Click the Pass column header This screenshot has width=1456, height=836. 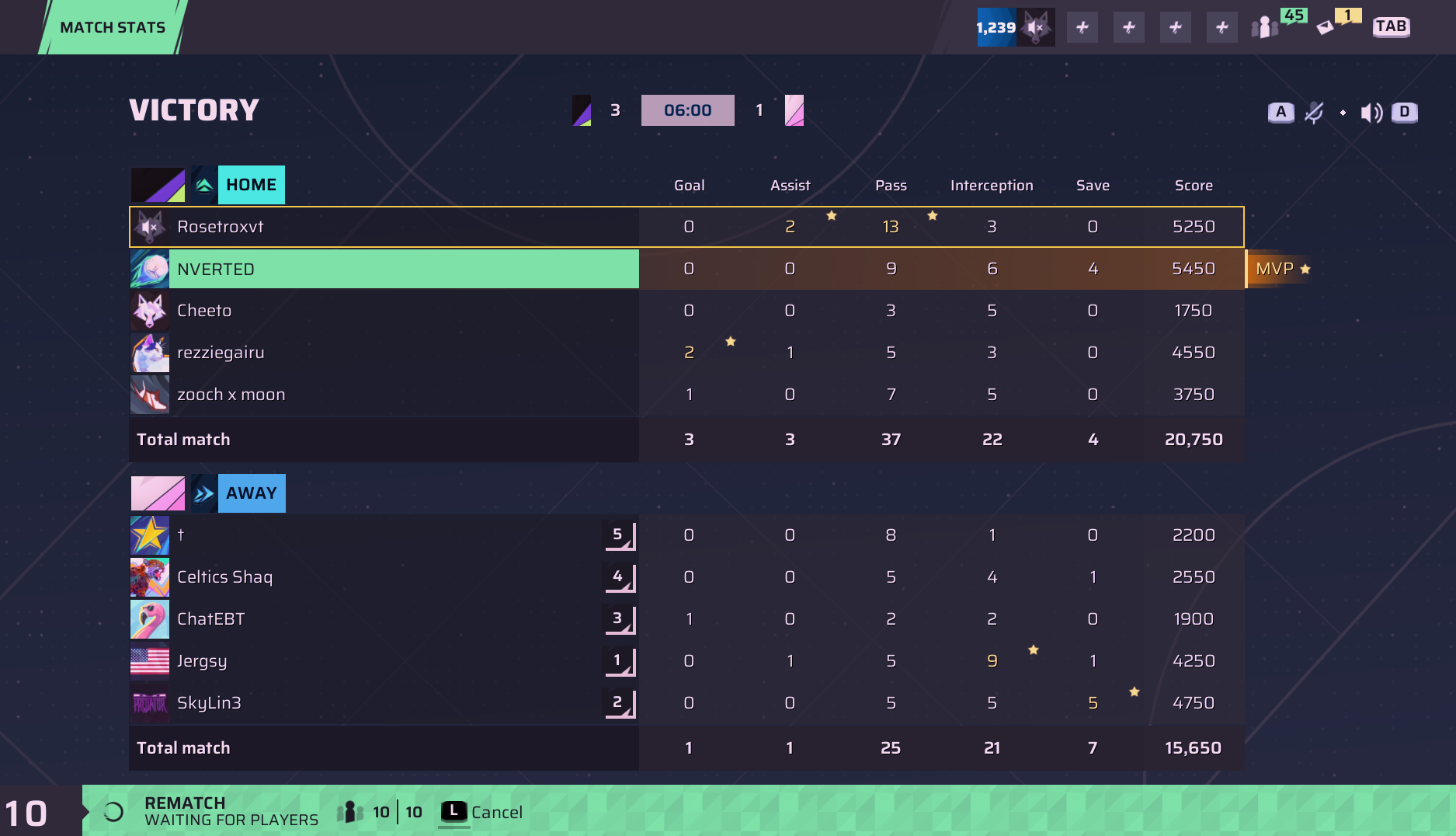coord(891,186)
